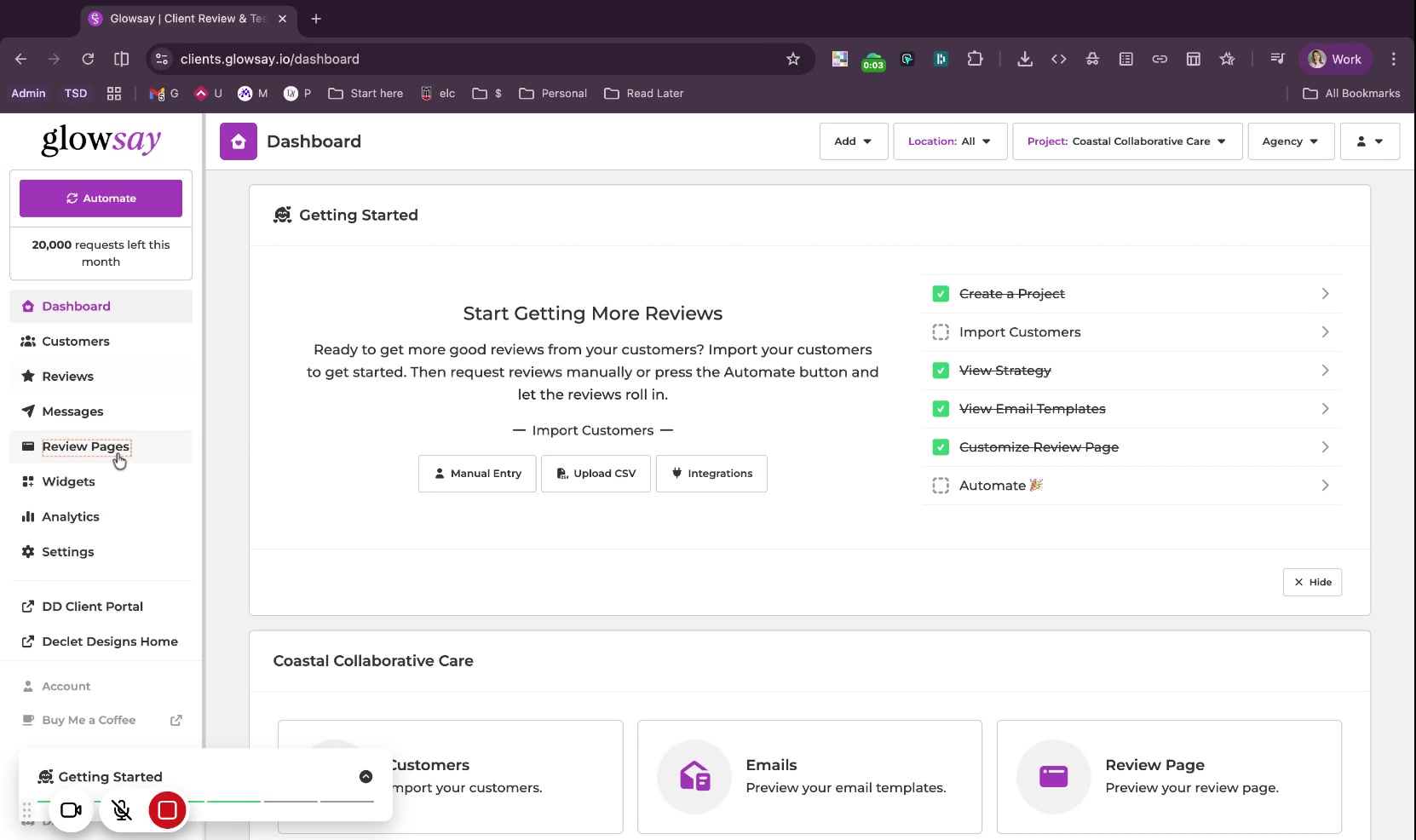This screenshot has width=1416, height=840.
Task: Open the browser downloads icon
Action: click(1025, 59)
